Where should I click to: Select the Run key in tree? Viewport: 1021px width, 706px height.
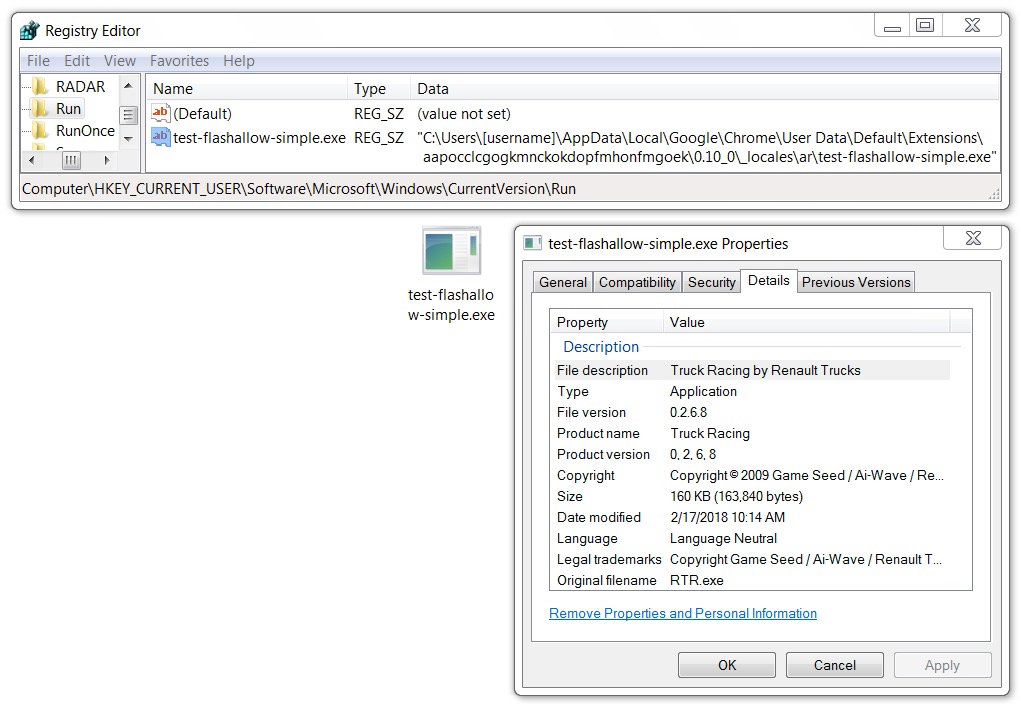[x=68, y=109]
